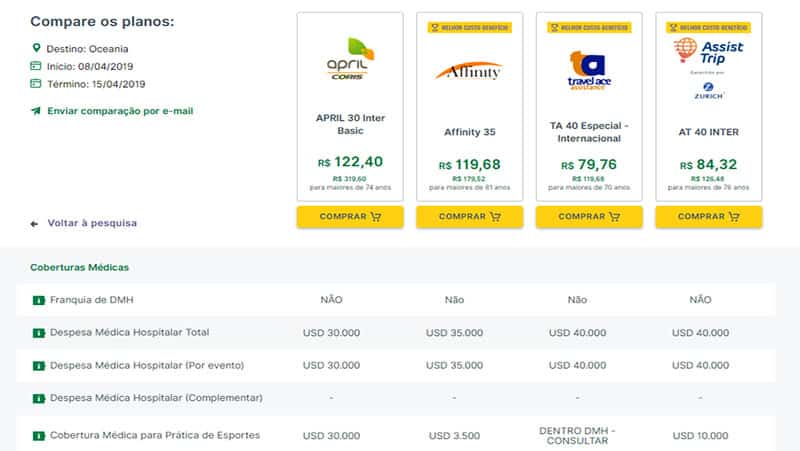Click the back arrow beside Voltar à pesquisa
The image size is (800, 451).
point(34,223)
